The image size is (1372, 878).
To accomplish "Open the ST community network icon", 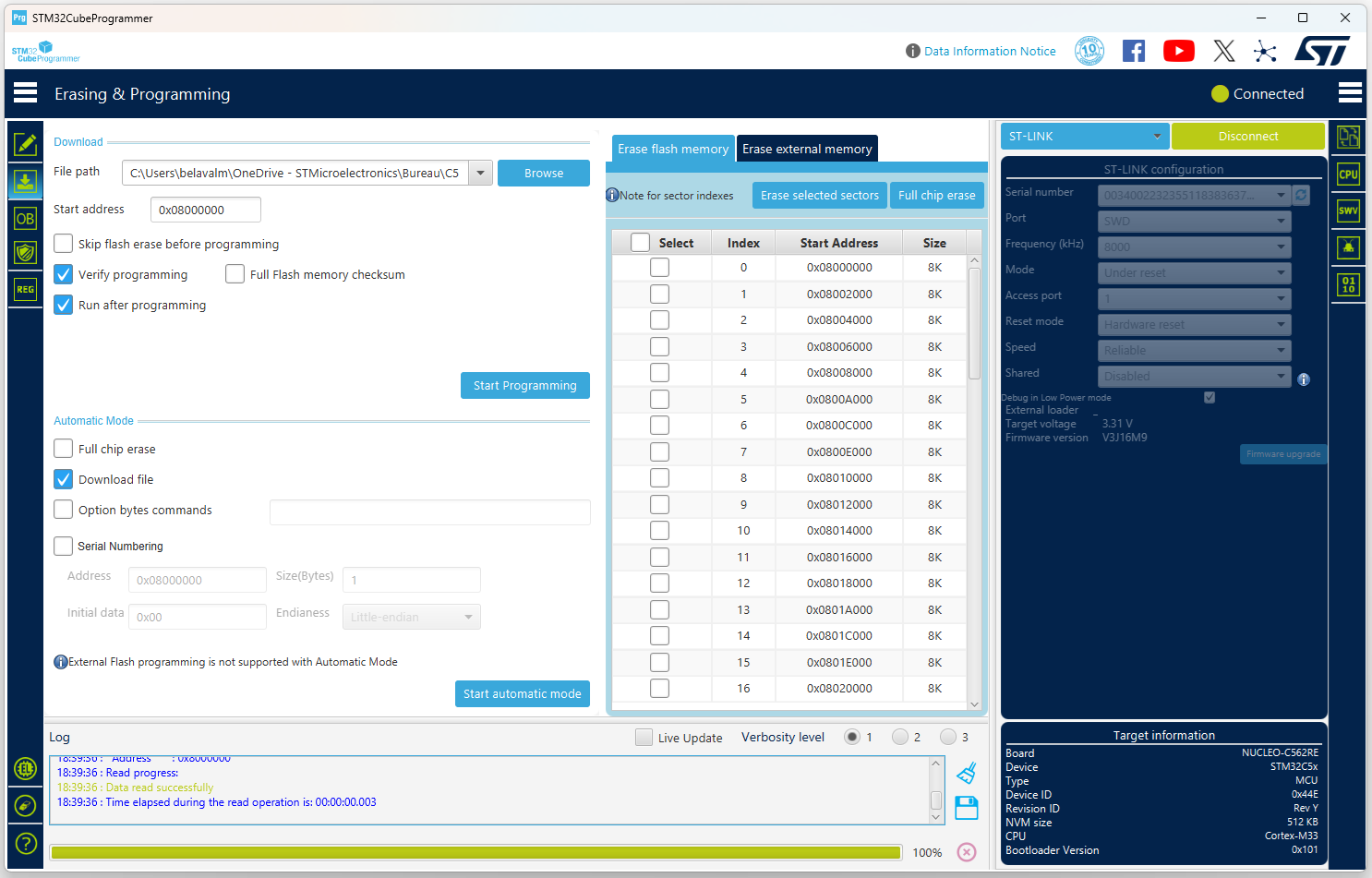I will click(x=1265, y=51).
